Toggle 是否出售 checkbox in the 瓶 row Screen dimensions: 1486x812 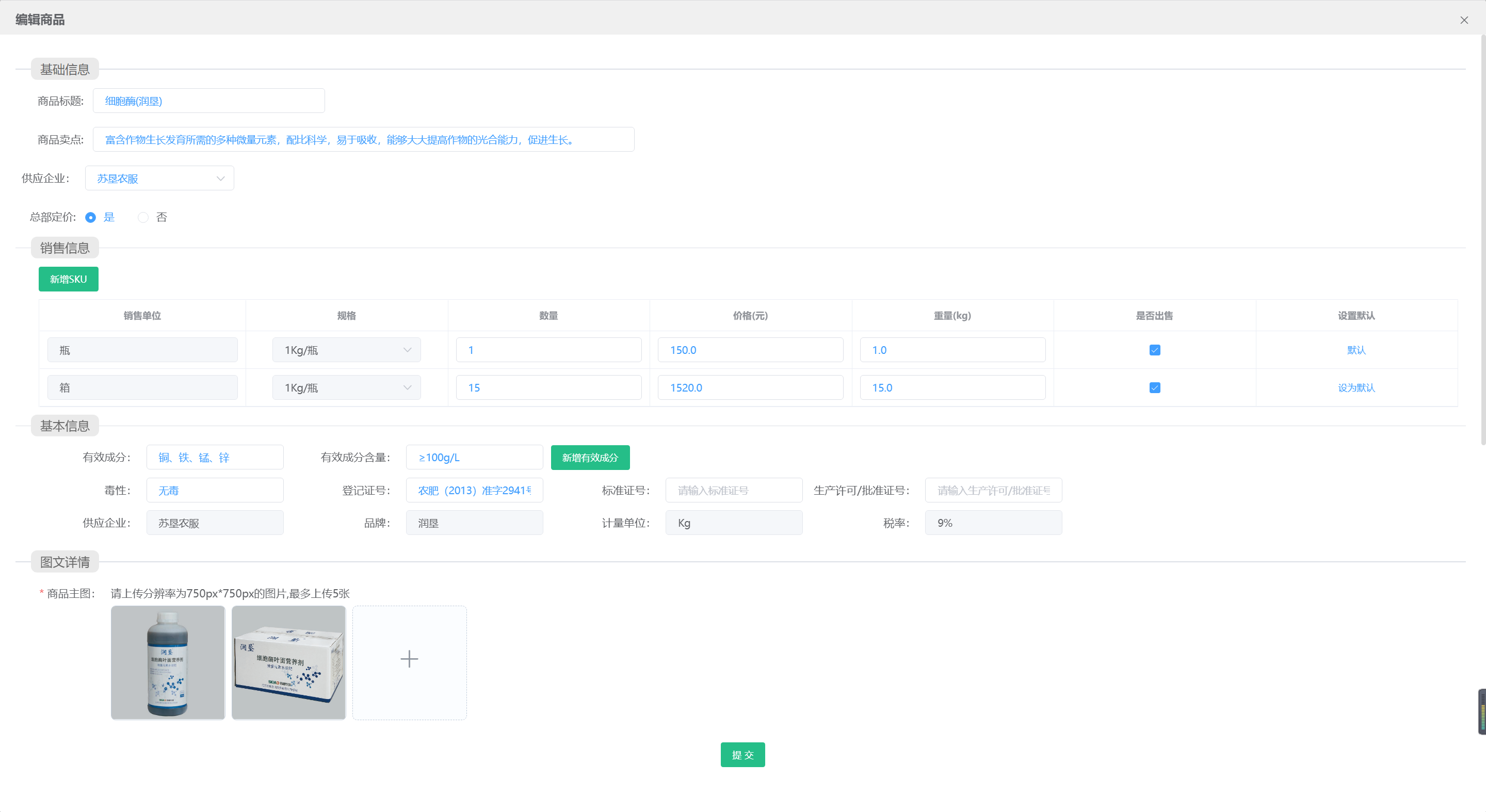1154,350
